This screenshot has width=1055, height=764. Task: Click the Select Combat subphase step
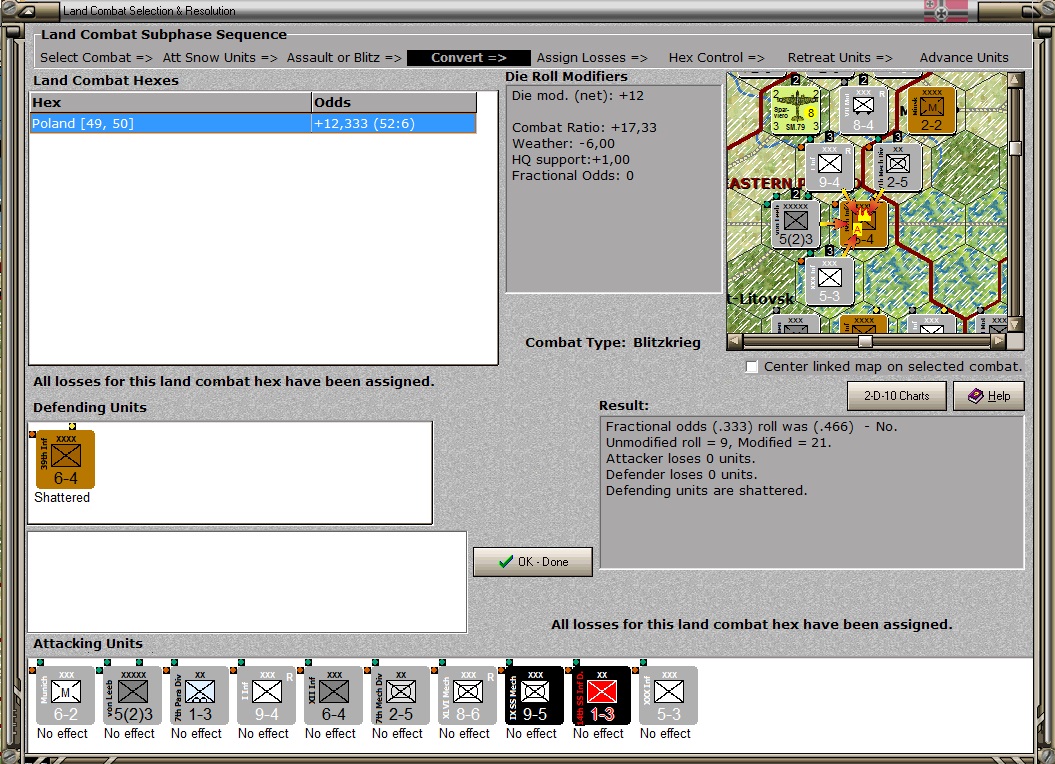[x=96, y=58]
